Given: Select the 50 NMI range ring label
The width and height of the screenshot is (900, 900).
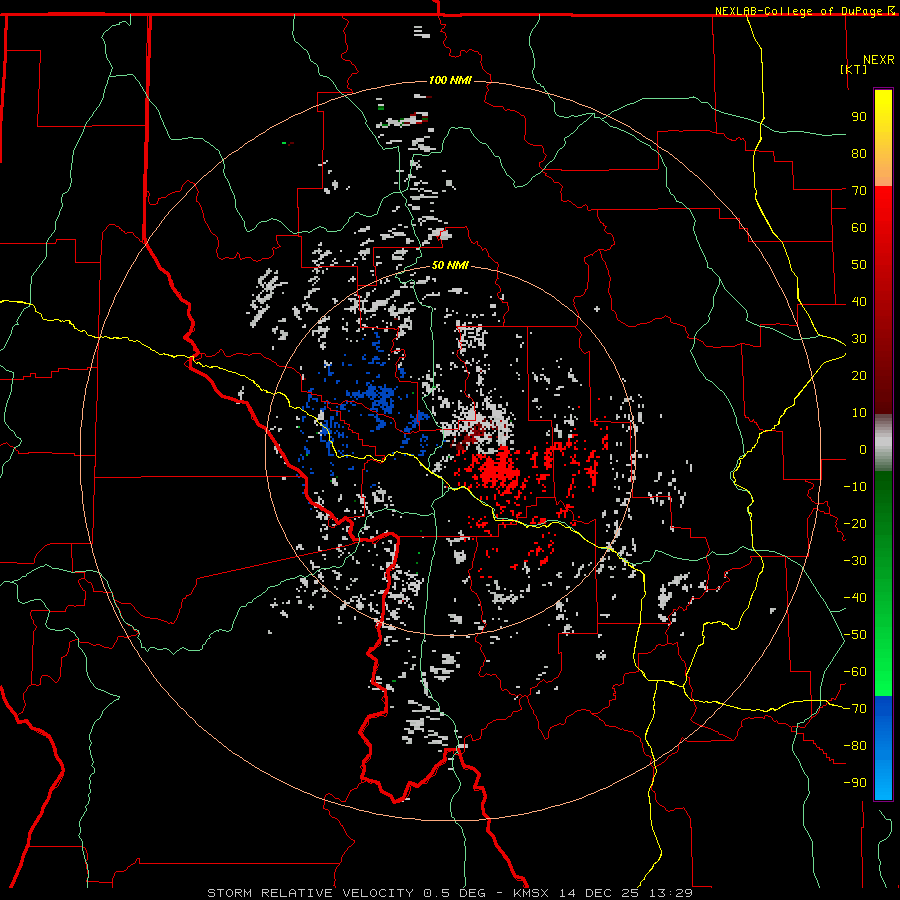Looking at the screenshot, I should point(450,265).
